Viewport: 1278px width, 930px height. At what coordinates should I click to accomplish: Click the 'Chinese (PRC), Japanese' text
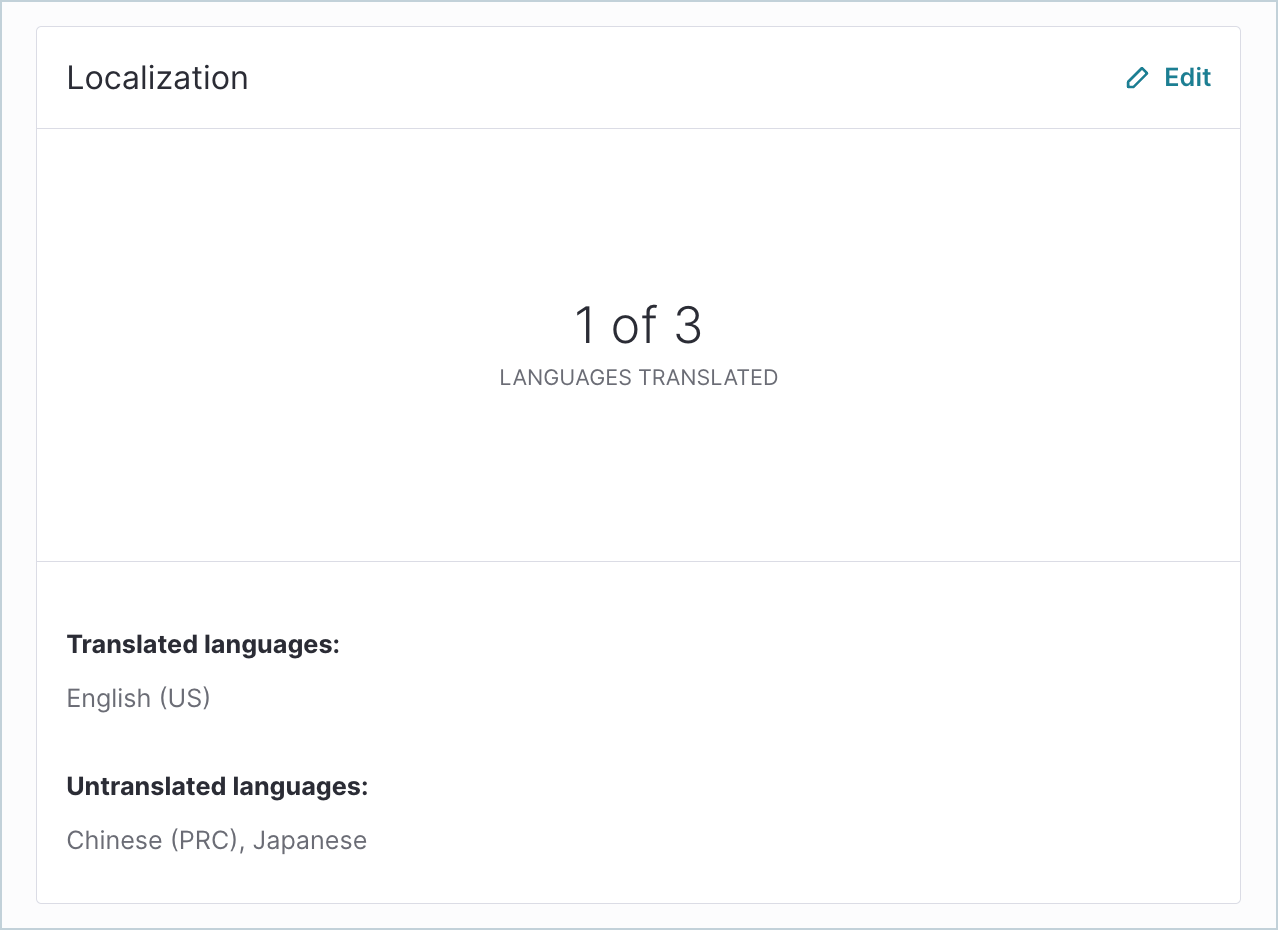click(x=216, y=840)
